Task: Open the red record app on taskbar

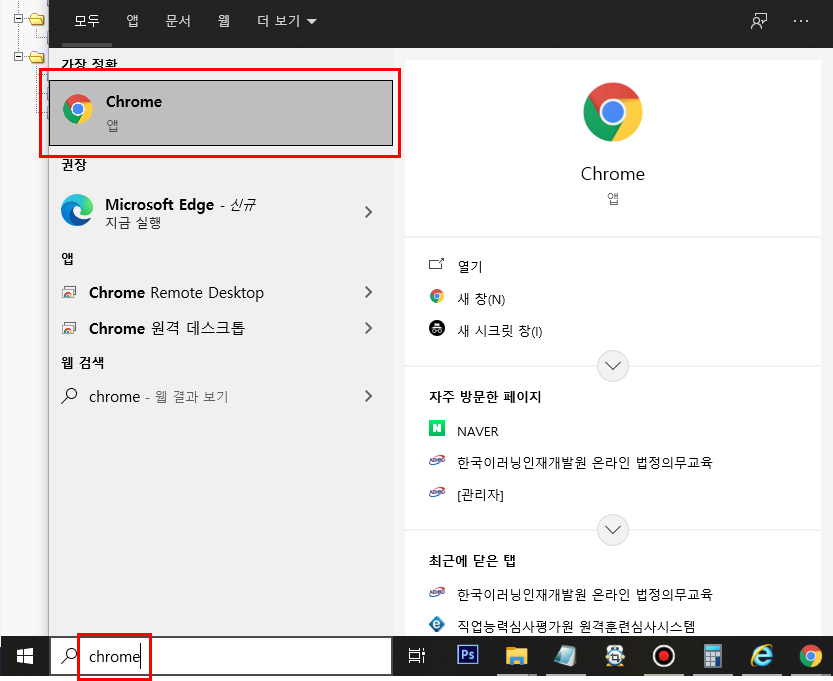Action: pyautogui.click(x=664, y=656)
